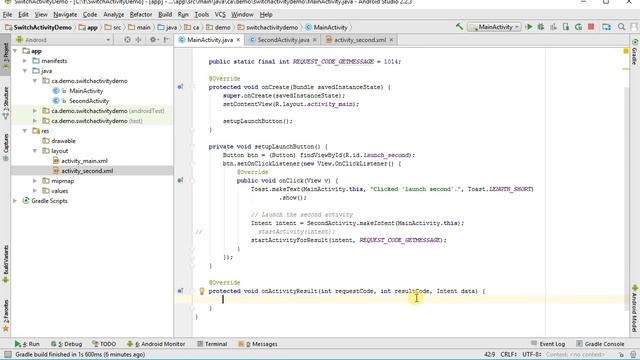Click the file lock icon in status bar

[621, 355]
